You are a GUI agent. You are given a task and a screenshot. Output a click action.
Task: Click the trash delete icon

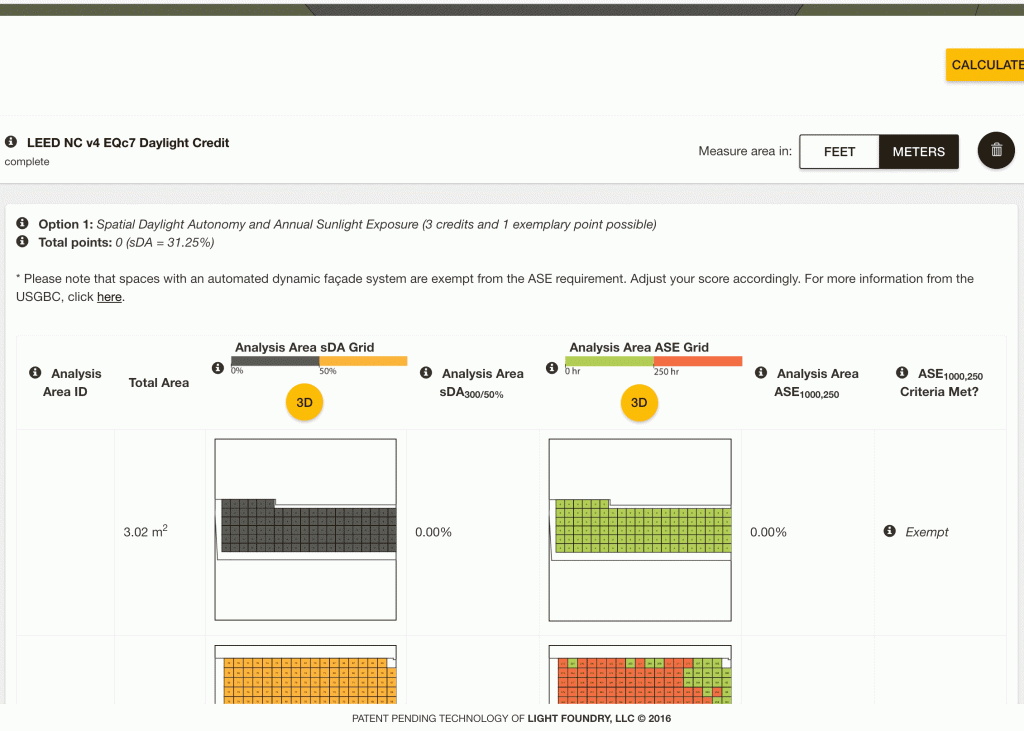tap(996, 151)
